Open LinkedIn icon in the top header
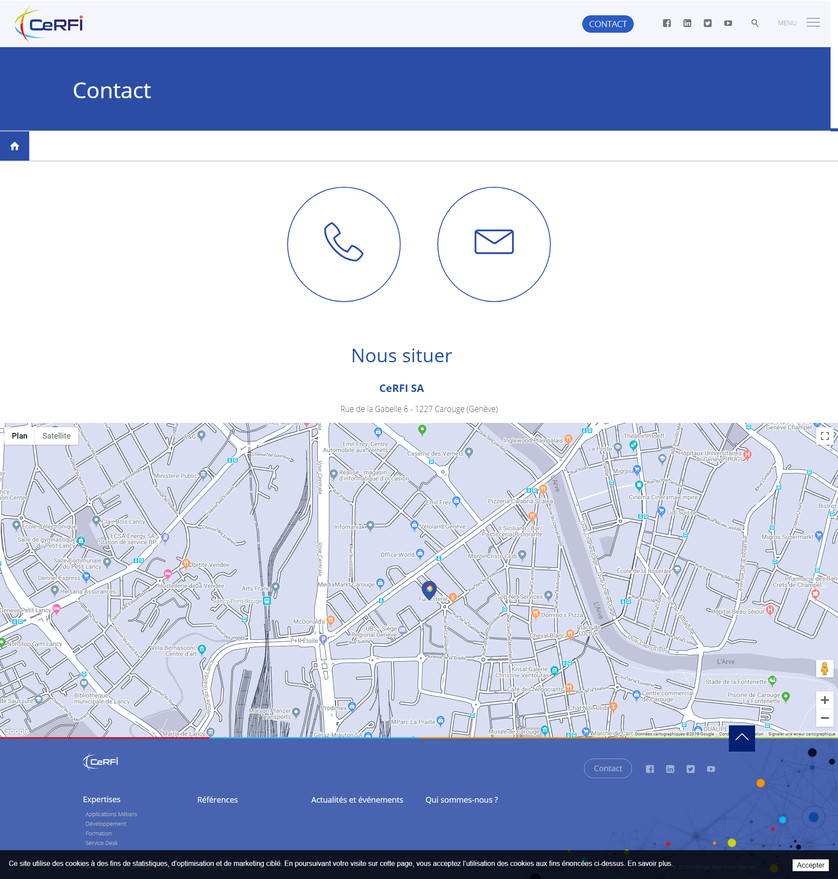838x879 pixels. (687, 23)
